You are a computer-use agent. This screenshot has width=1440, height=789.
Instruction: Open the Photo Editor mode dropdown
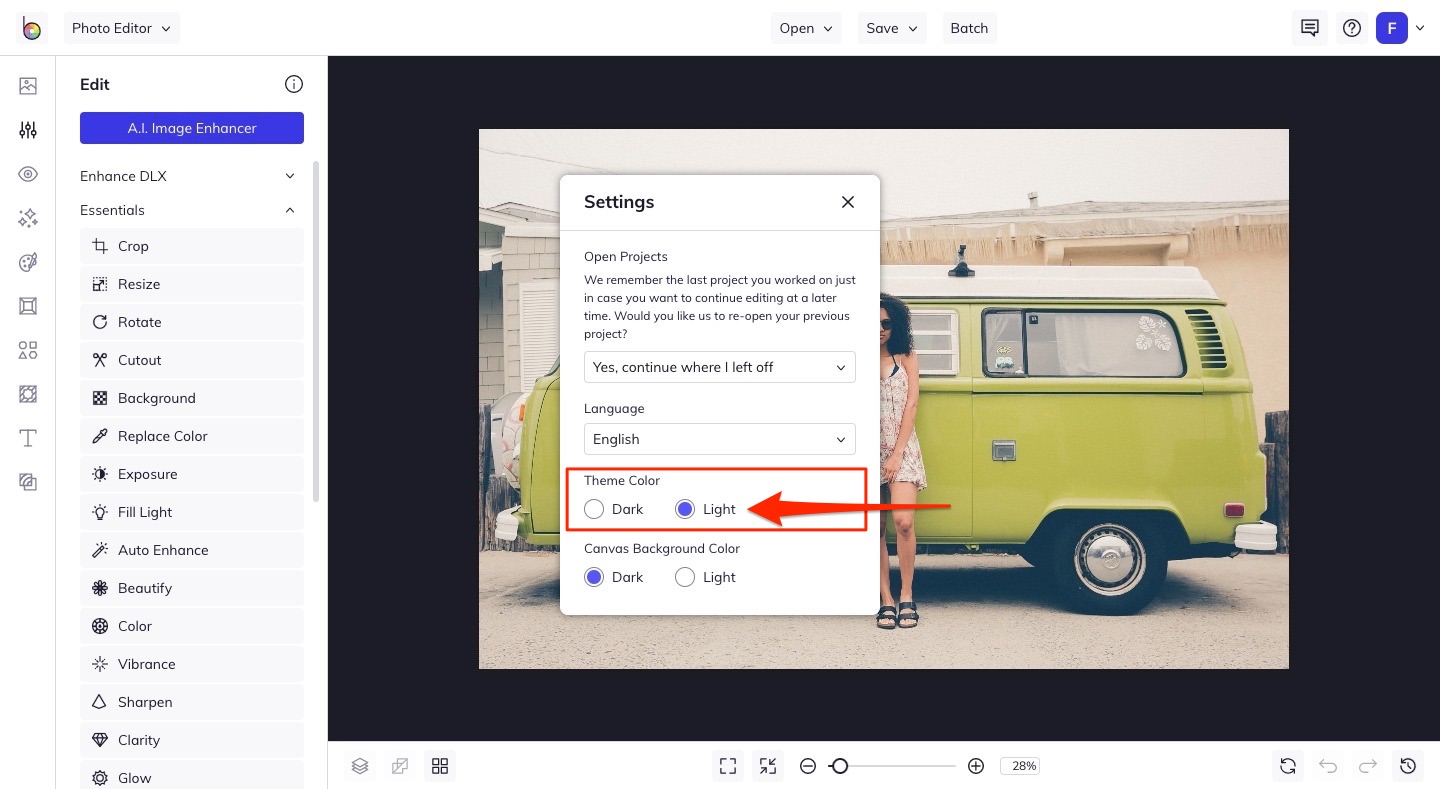[x=122, y=28]
